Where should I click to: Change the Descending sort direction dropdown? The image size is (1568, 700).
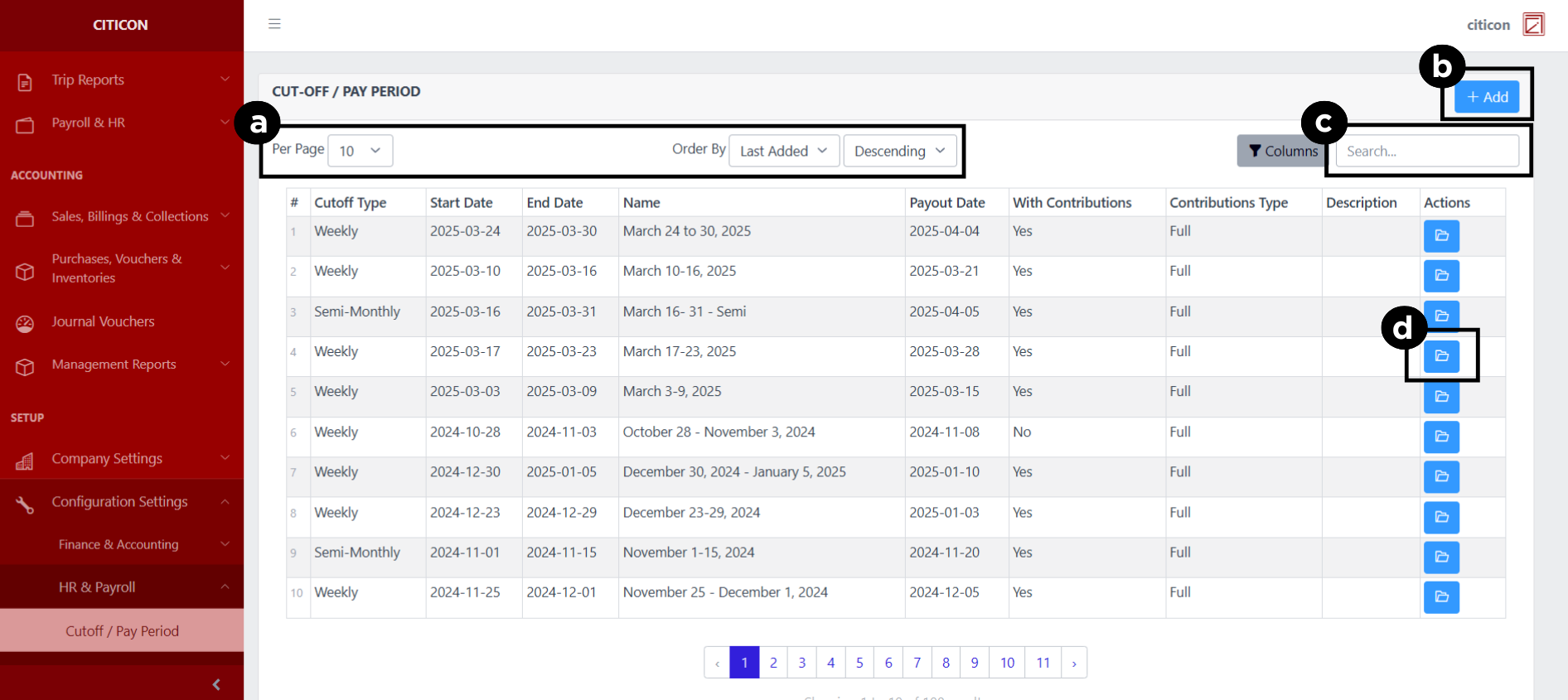899,151
